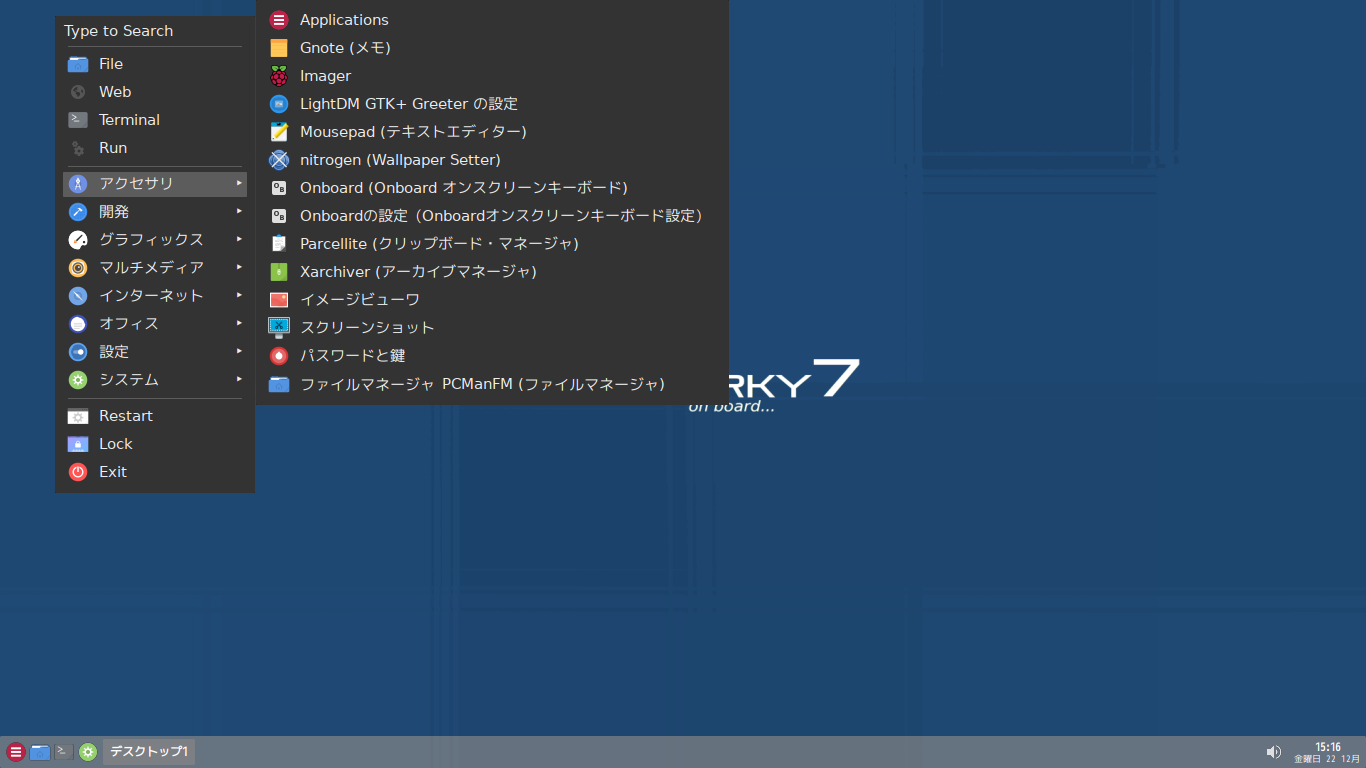Click the Applications red list icon

click(x=279, y=20)
